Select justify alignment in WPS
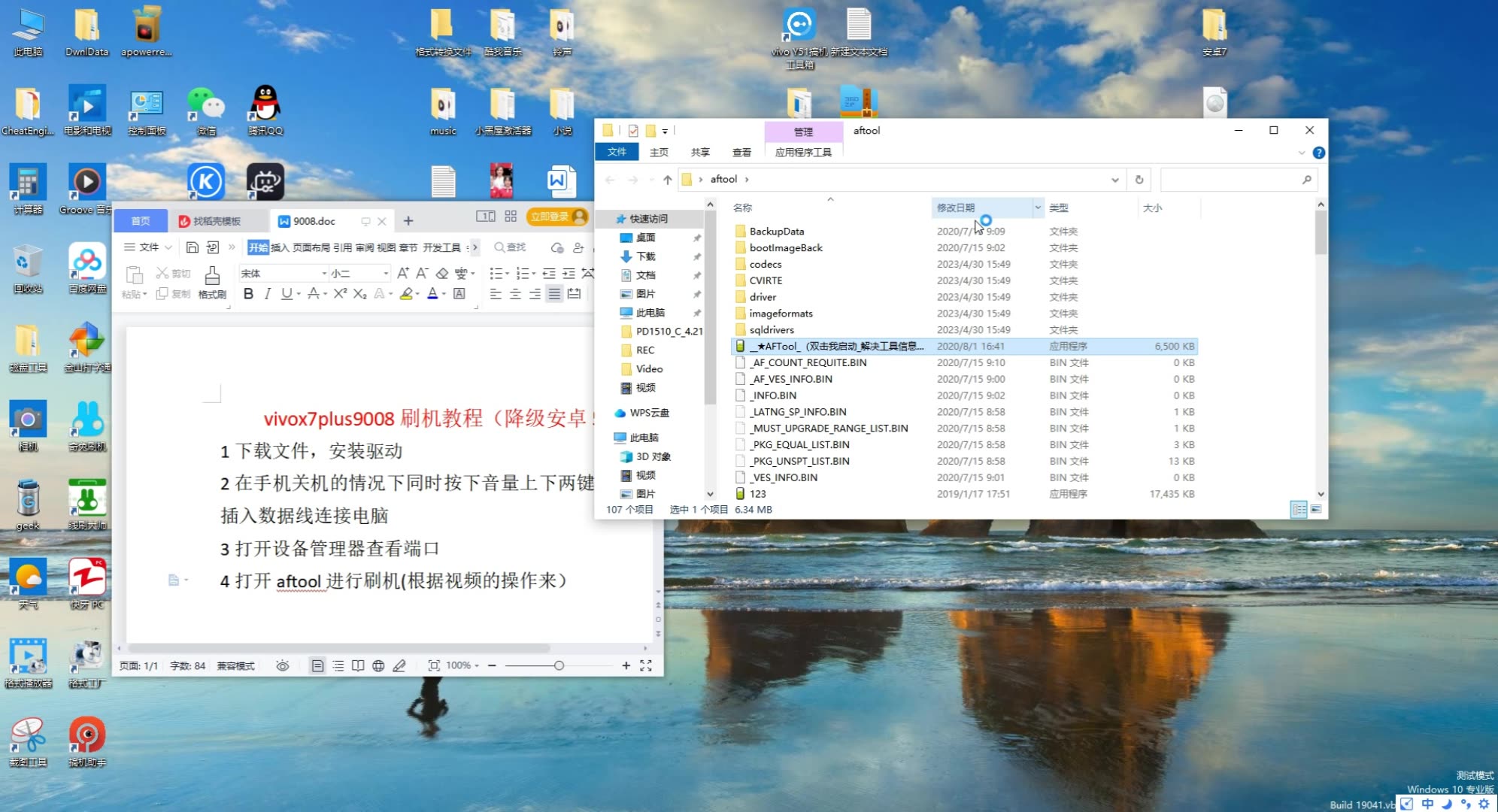The width and height of the screenshot is (1498, 812). (554, 294)
